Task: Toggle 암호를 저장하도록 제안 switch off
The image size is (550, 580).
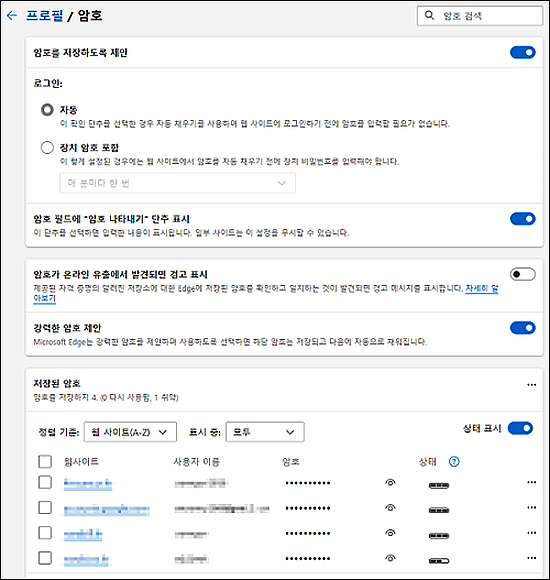Action: pos(522,52)
